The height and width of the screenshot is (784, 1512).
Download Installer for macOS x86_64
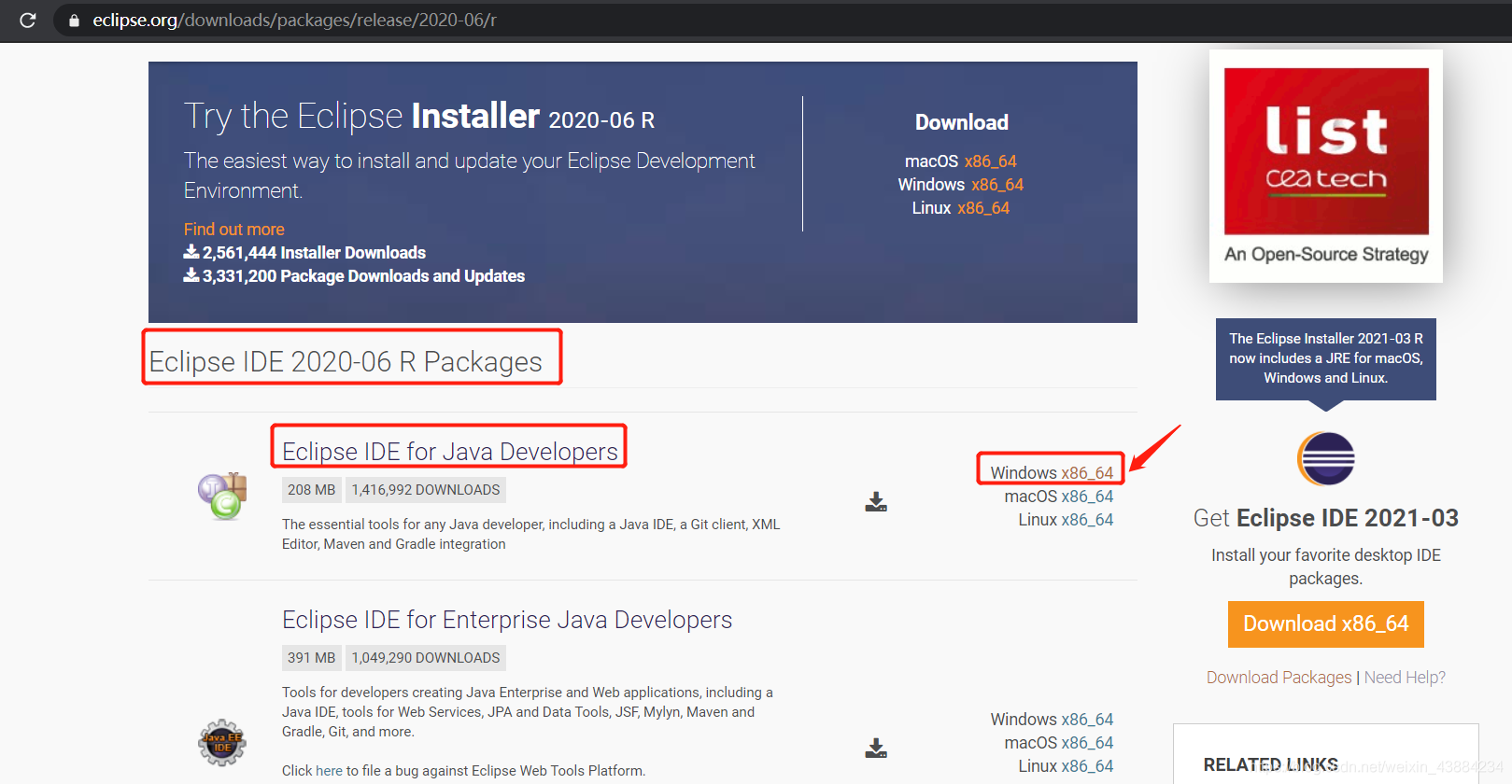(x=991, y=161)
